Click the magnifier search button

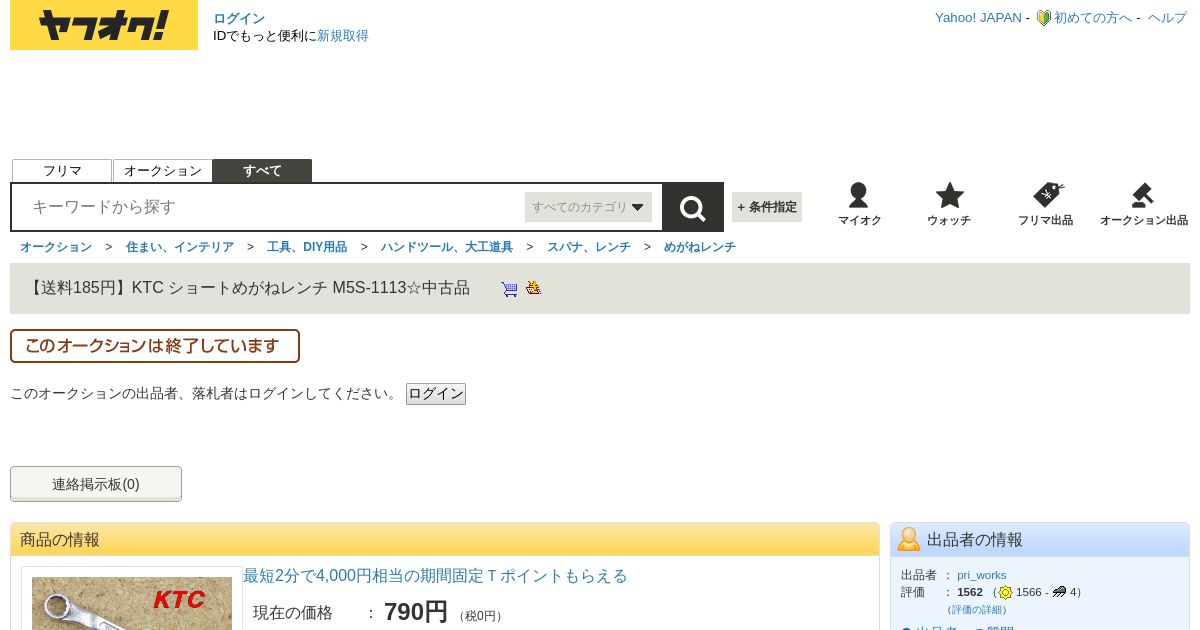(693, 207)
